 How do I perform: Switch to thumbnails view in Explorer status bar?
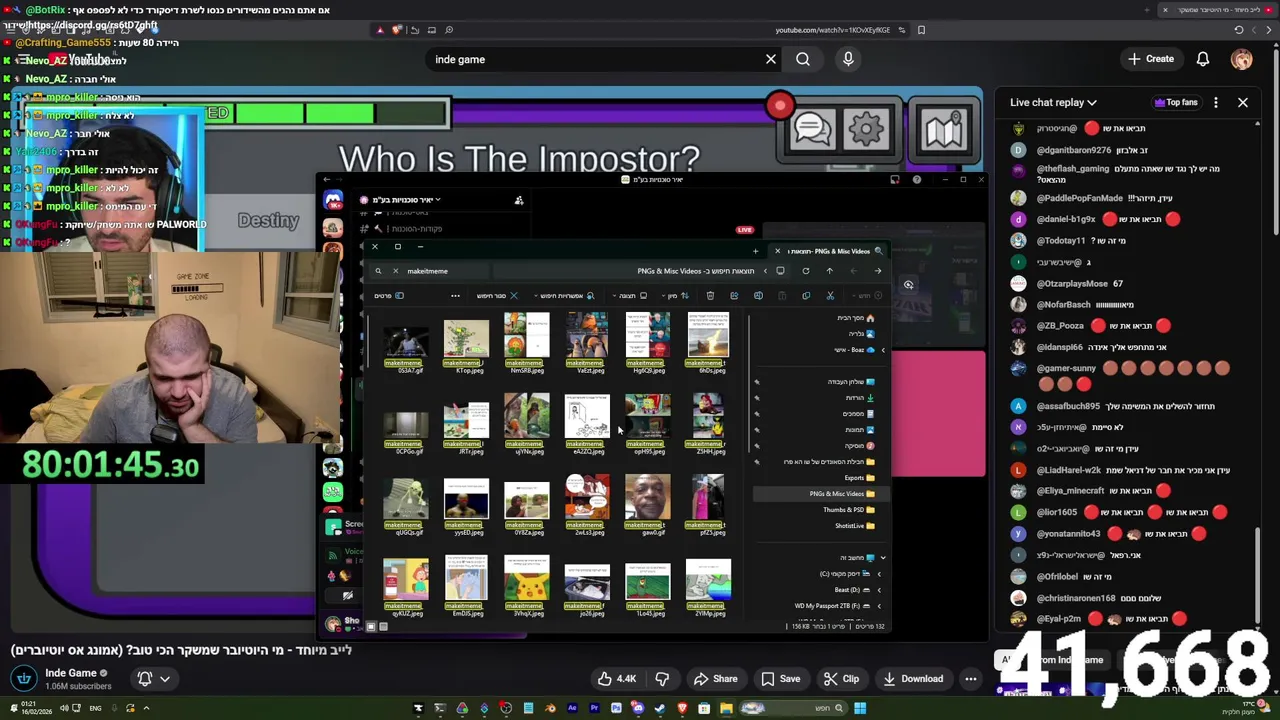[371, 627]
